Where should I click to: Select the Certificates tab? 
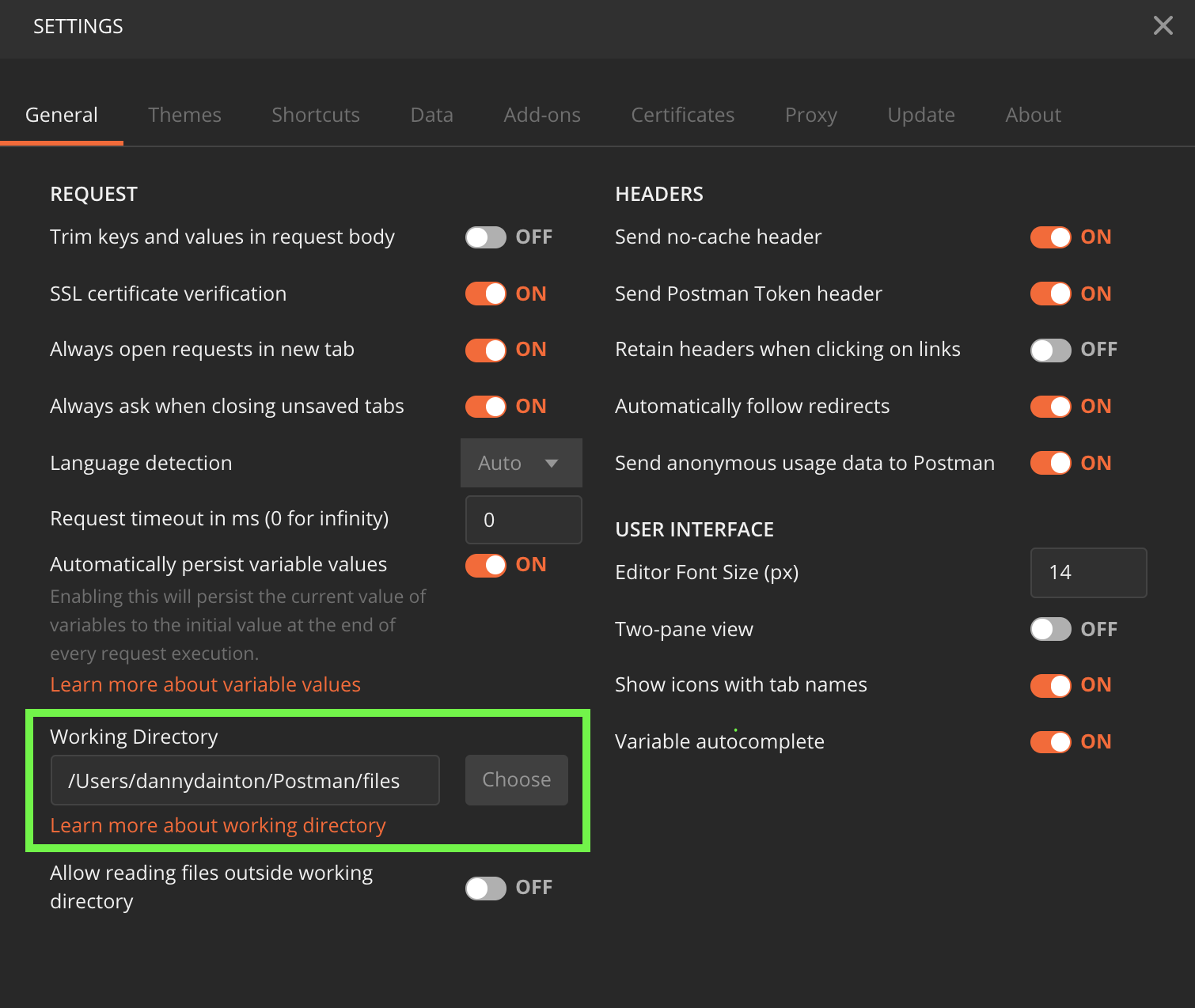pyautogui.click(x=683, y=115)
